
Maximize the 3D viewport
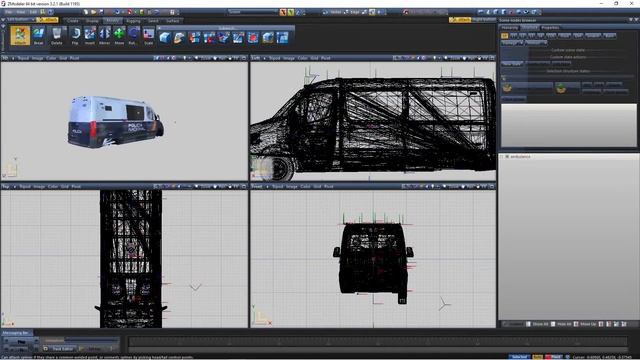(x=244, y=58)
